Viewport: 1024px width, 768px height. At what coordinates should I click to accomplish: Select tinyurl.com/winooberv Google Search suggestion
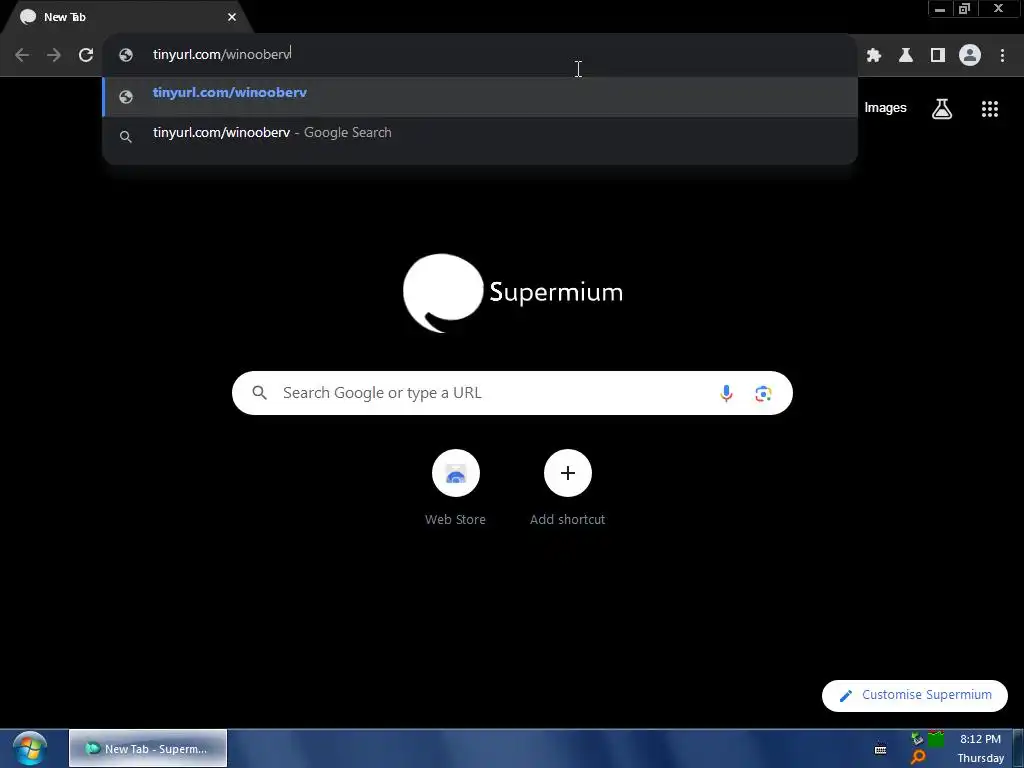tap(480, 135)
